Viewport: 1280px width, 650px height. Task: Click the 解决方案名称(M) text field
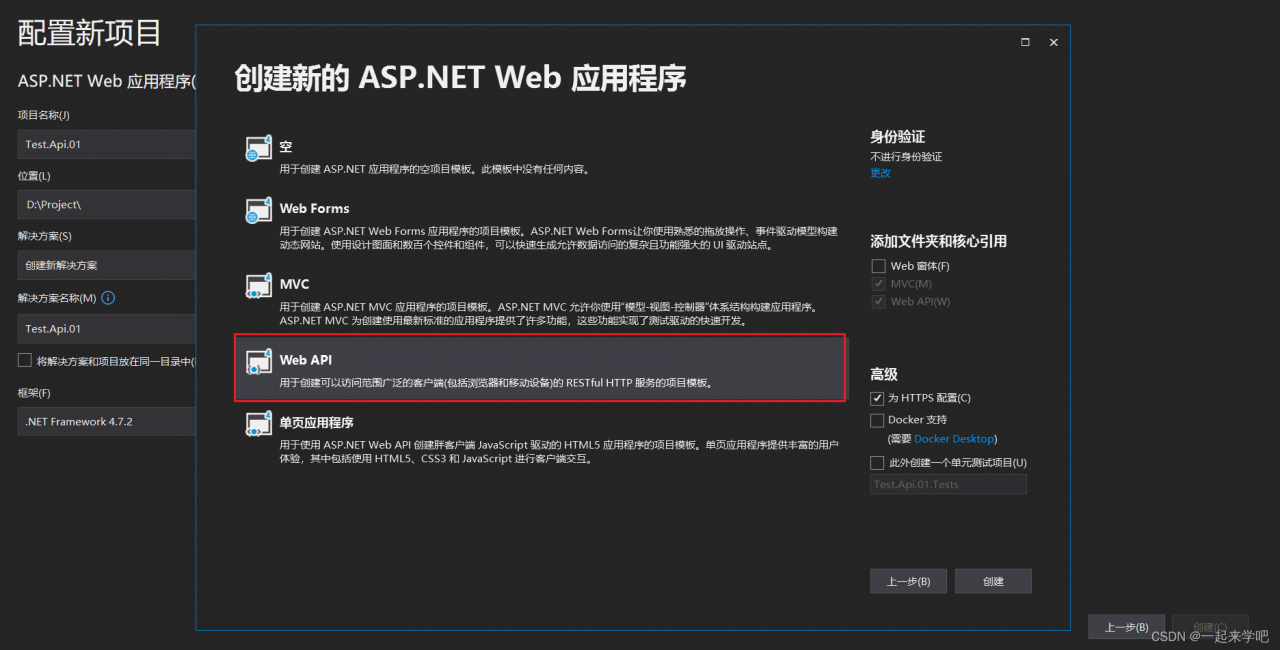pyautogui.click(x=107, y=328)
